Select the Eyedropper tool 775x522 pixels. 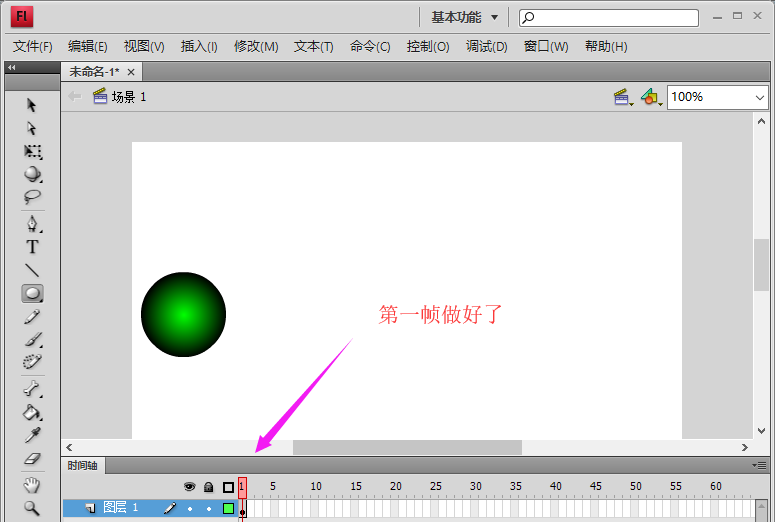32,435
